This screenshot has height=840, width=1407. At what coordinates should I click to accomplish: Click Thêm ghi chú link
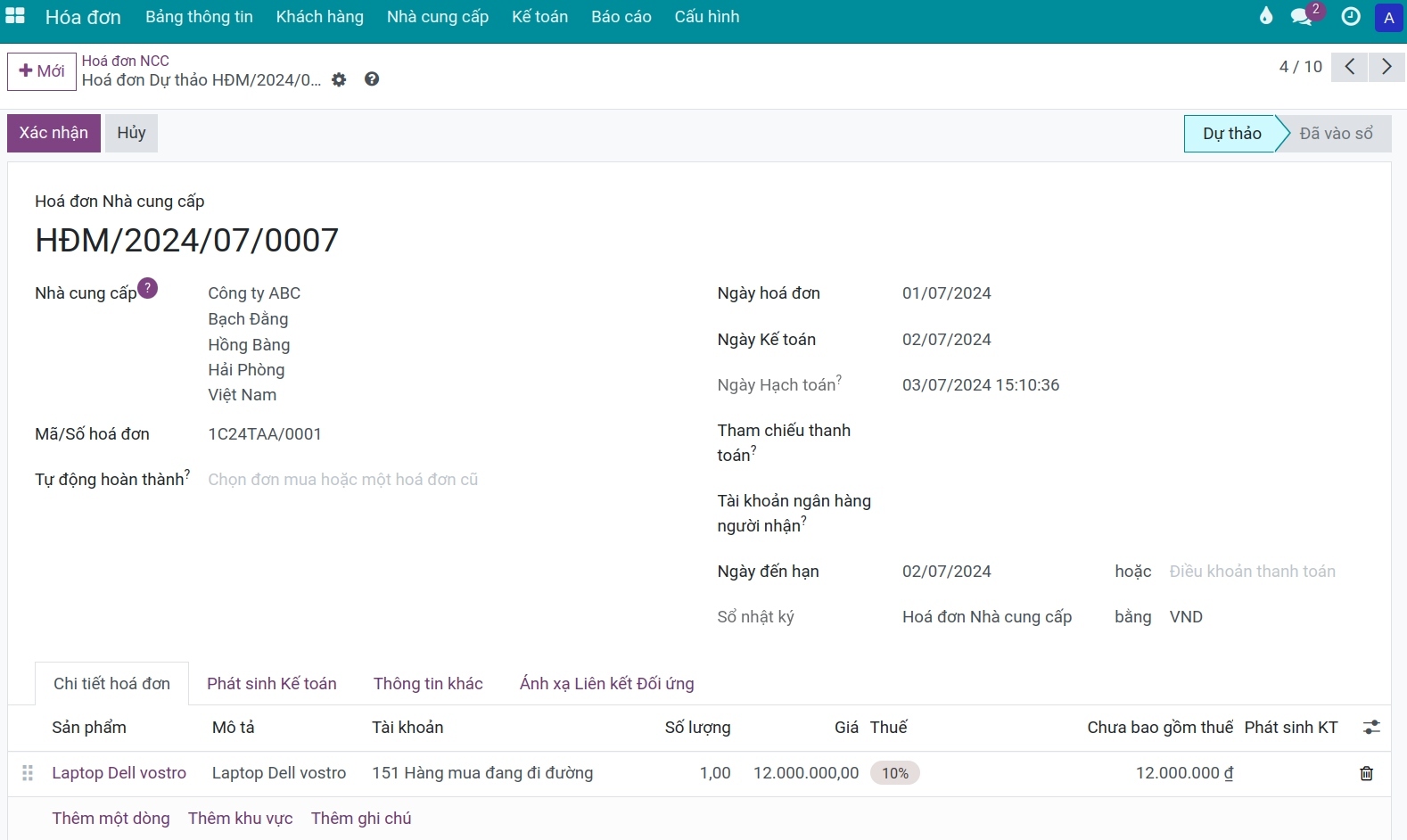[x=361, y=819]
